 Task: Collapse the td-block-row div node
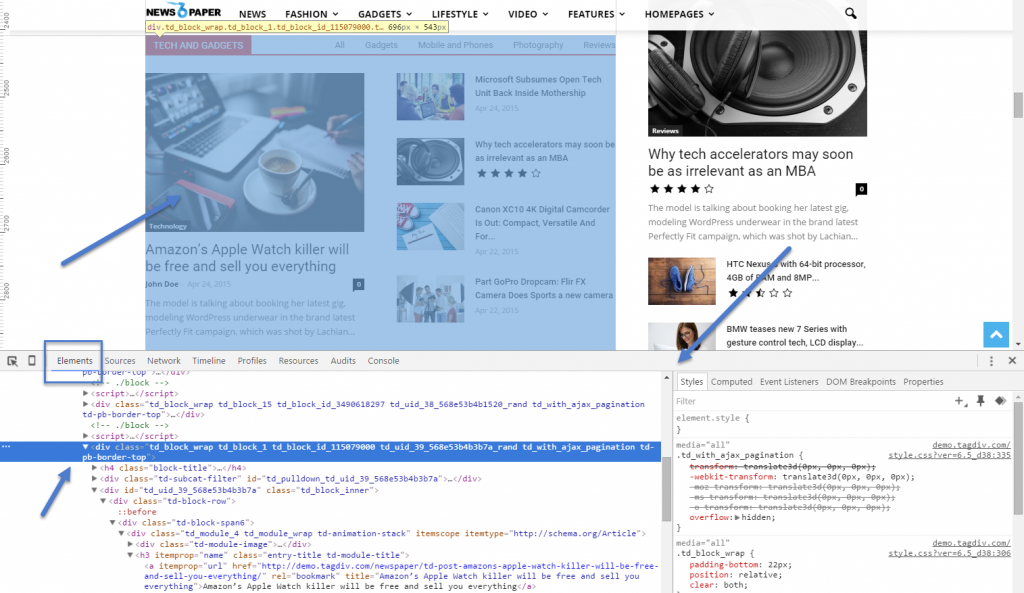coord(103,501)
